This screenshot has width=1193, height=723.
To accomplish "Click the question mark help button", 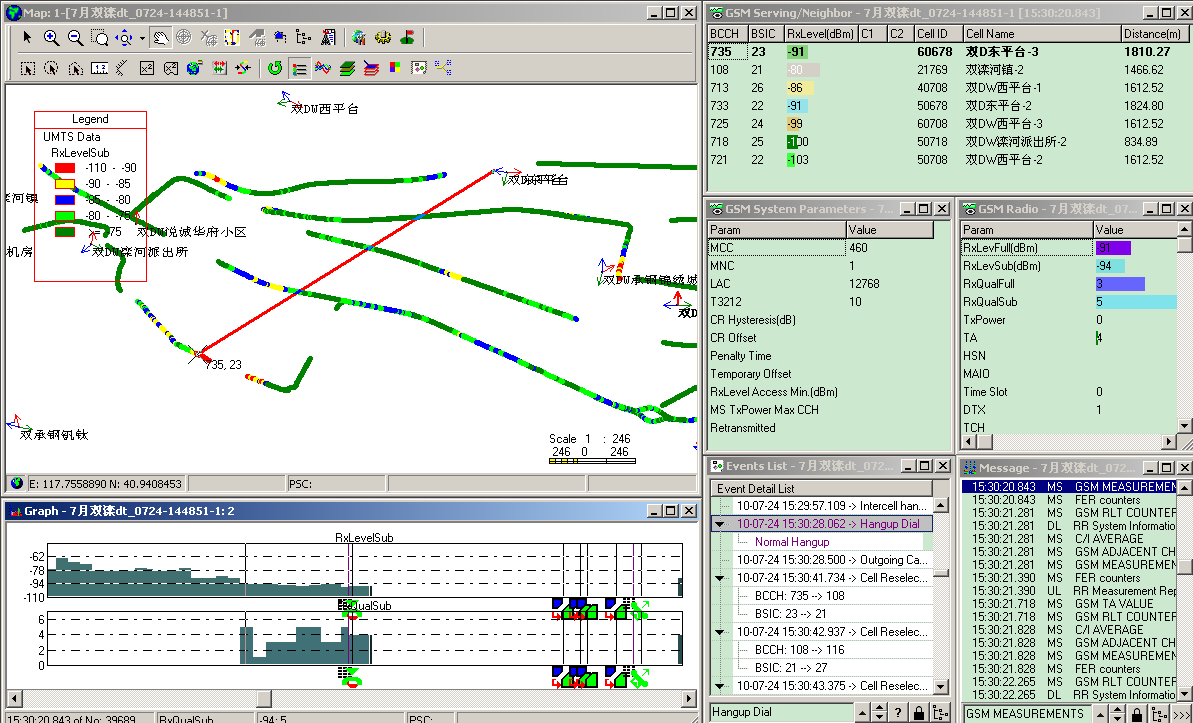I will pos(897,713).
